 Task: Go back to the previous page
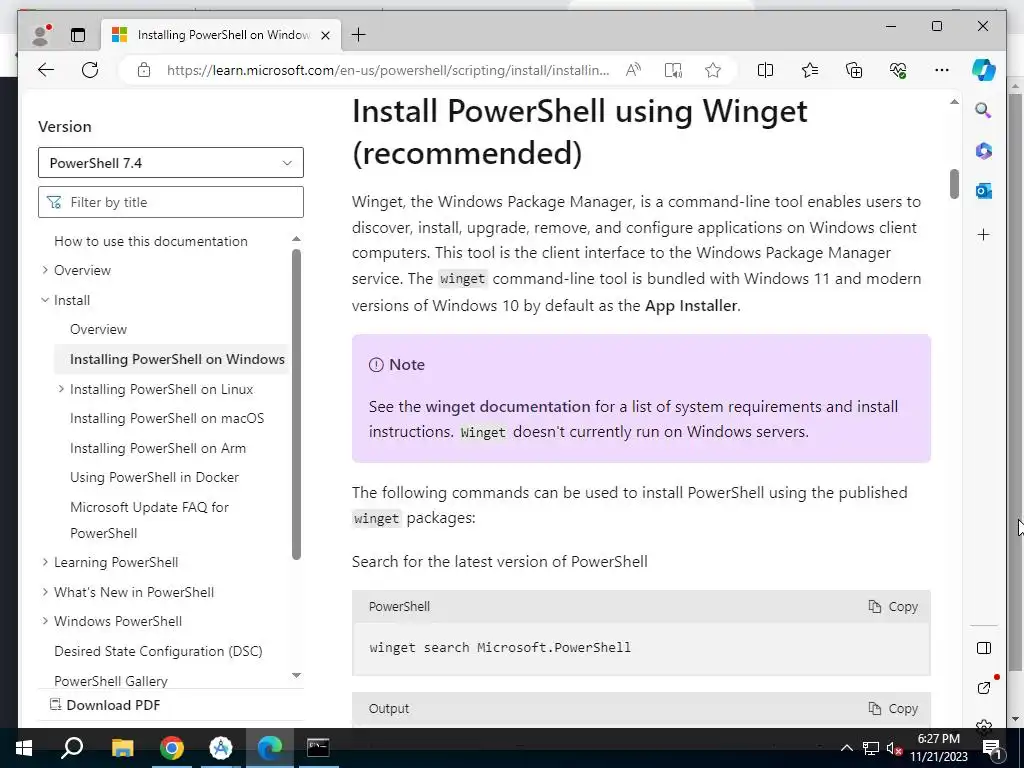tap(46, 70)
